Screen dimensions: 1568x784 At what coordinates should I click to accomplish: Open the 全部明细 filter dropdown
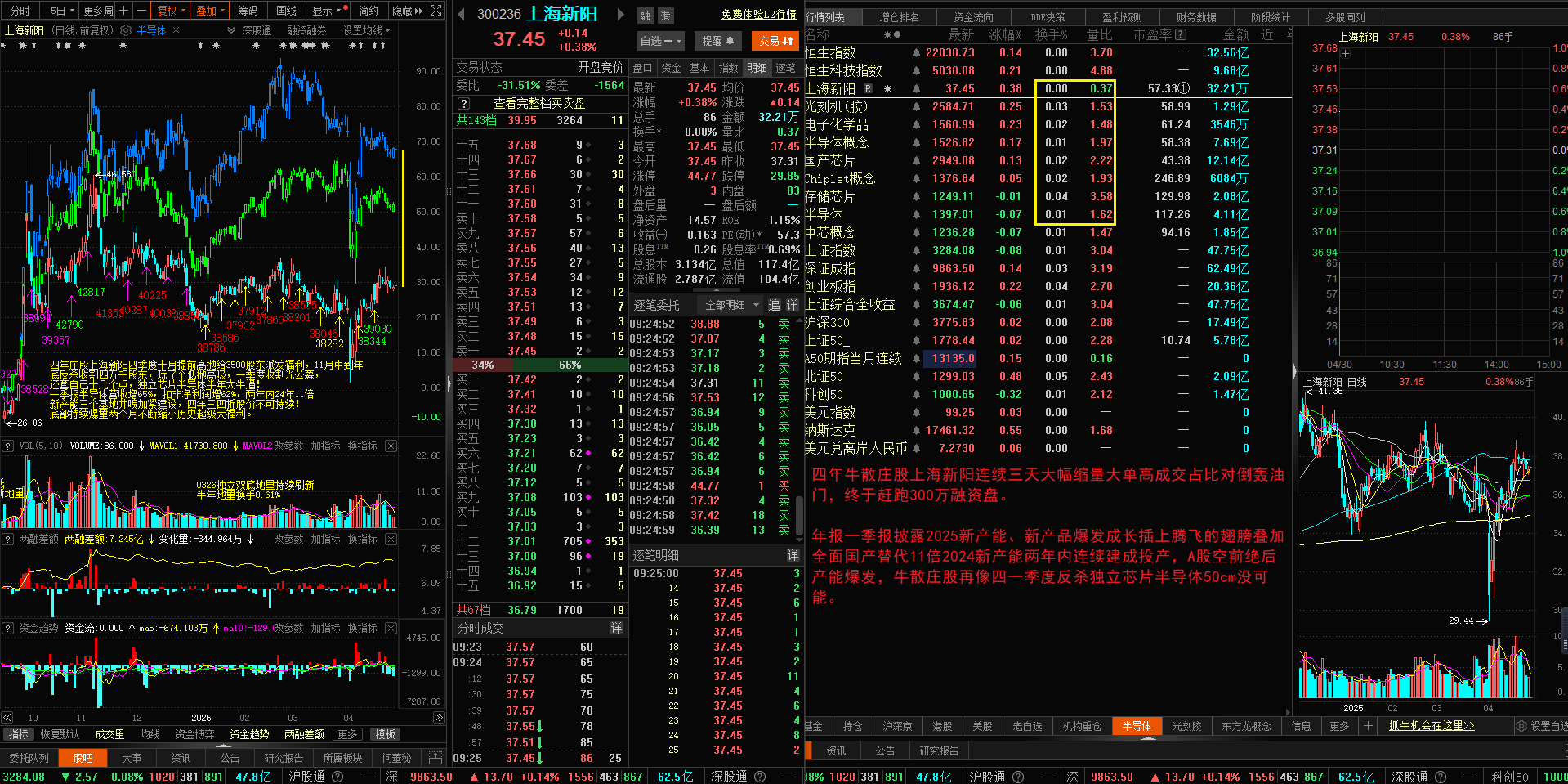pos(732,305)
